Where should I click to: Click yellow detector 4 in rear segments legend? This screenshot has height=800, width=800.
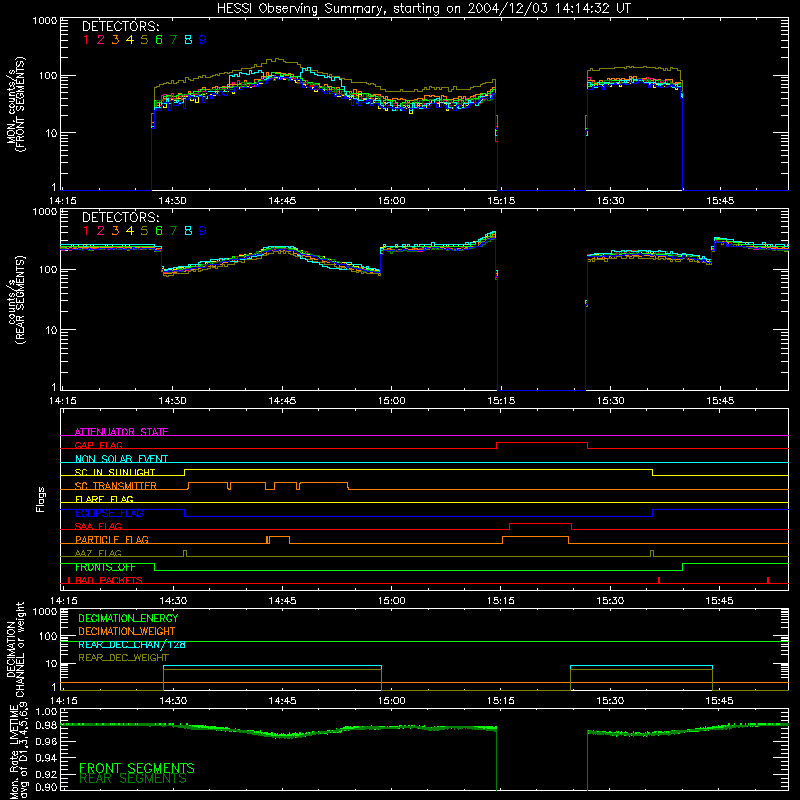pos(130,231)
